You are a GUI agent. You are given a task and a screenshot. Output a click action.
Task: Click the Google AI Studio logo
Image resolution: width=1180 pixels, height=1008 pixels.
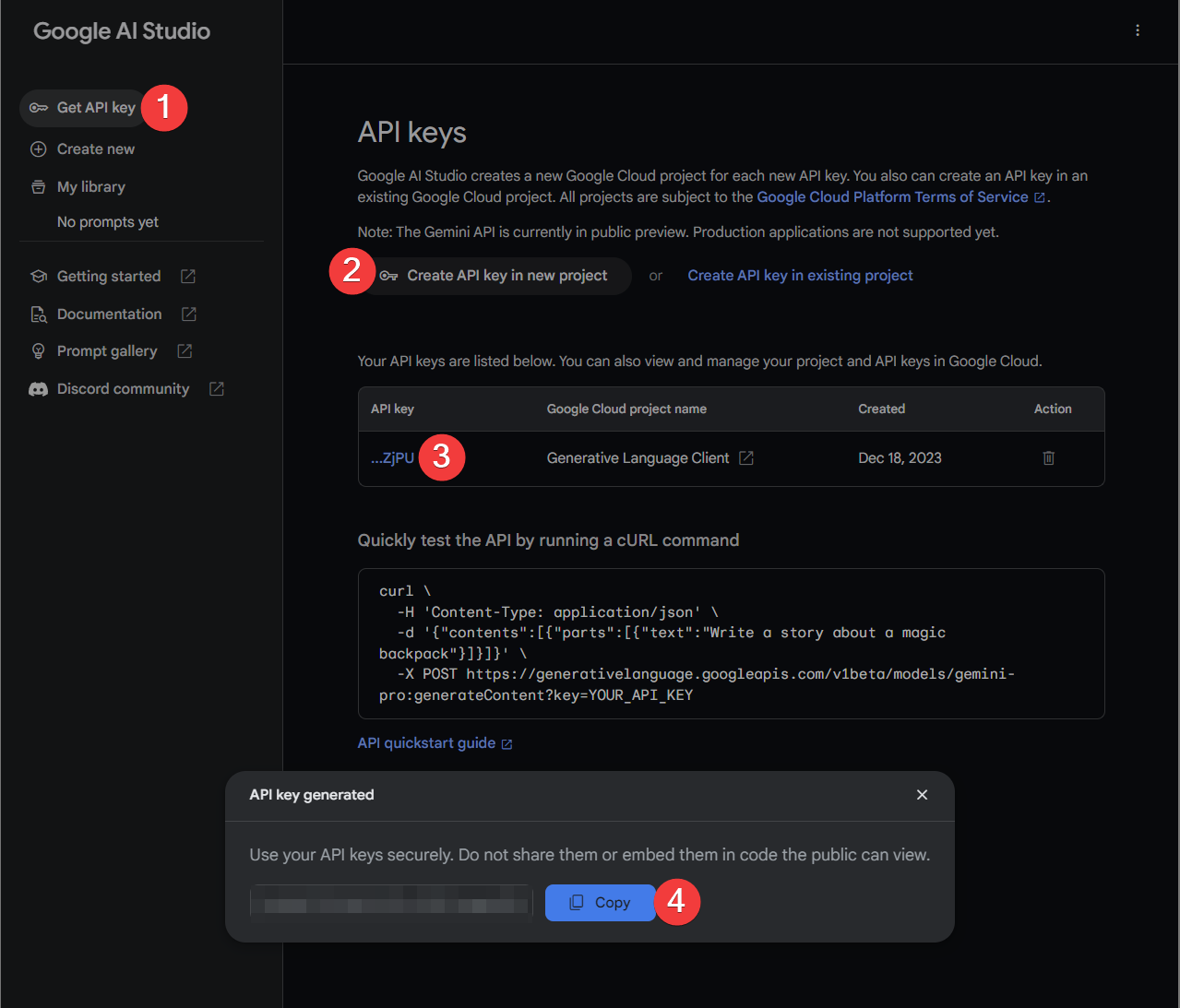[x=122, y=31]
